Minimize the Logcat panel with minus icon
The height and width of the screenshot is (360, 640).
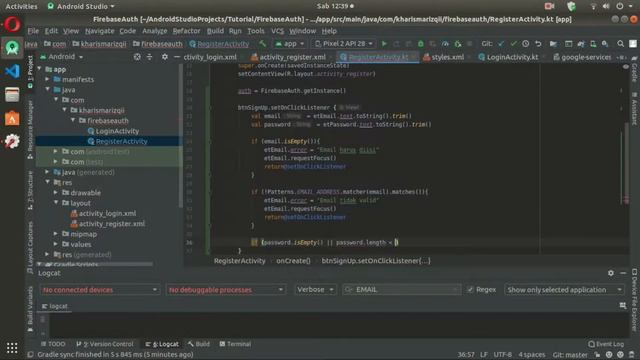coord(623,273)
